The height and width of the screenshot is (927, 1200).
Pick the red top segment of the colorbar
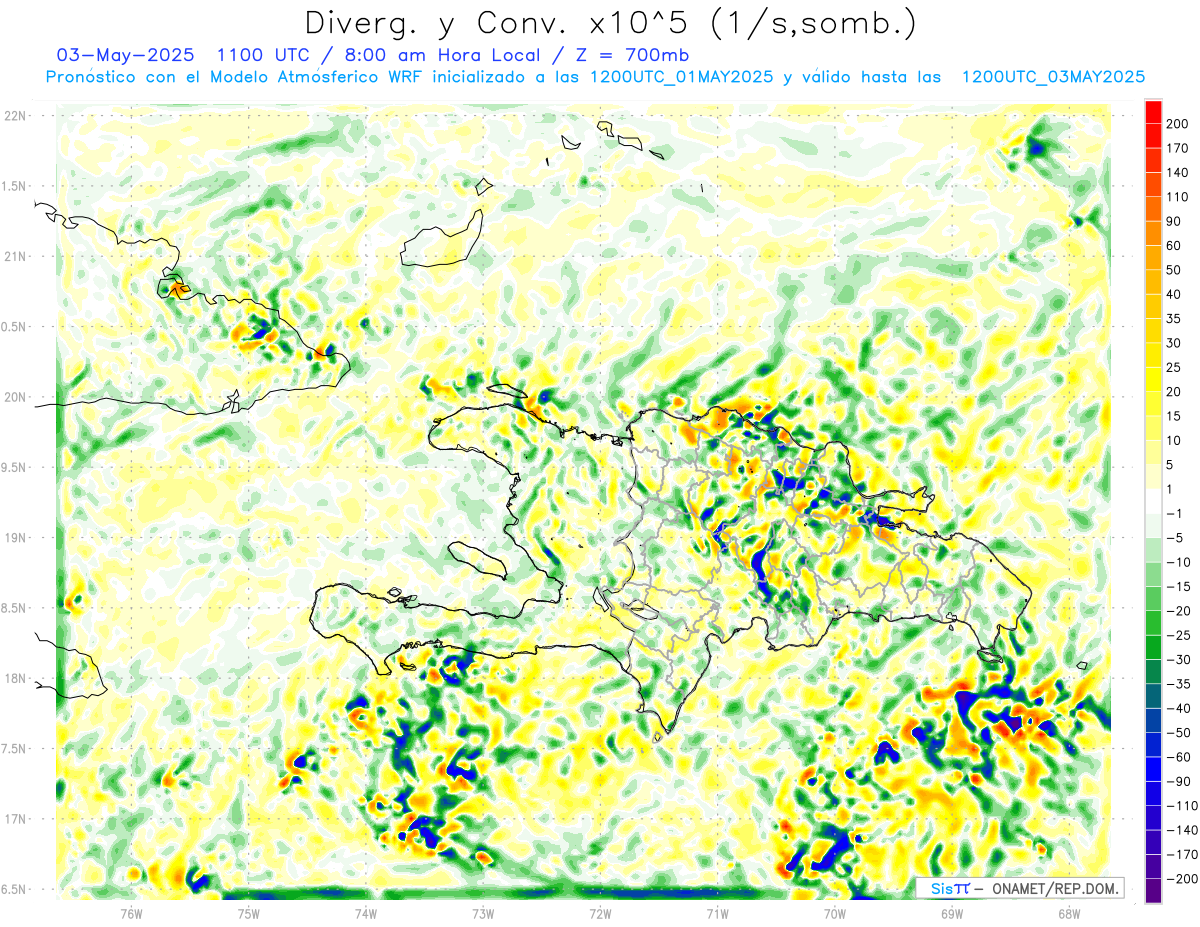tap(1154, 112)
